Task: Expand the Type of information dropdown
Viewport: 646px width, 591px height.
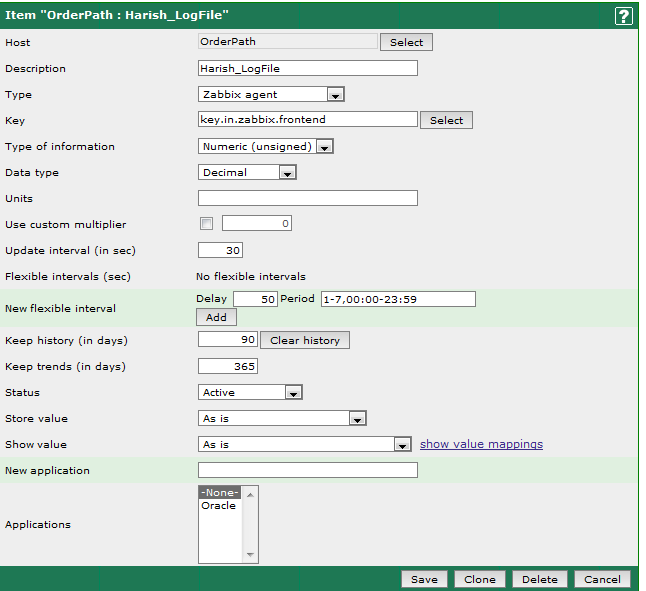Action: click(x=266, y=147)
